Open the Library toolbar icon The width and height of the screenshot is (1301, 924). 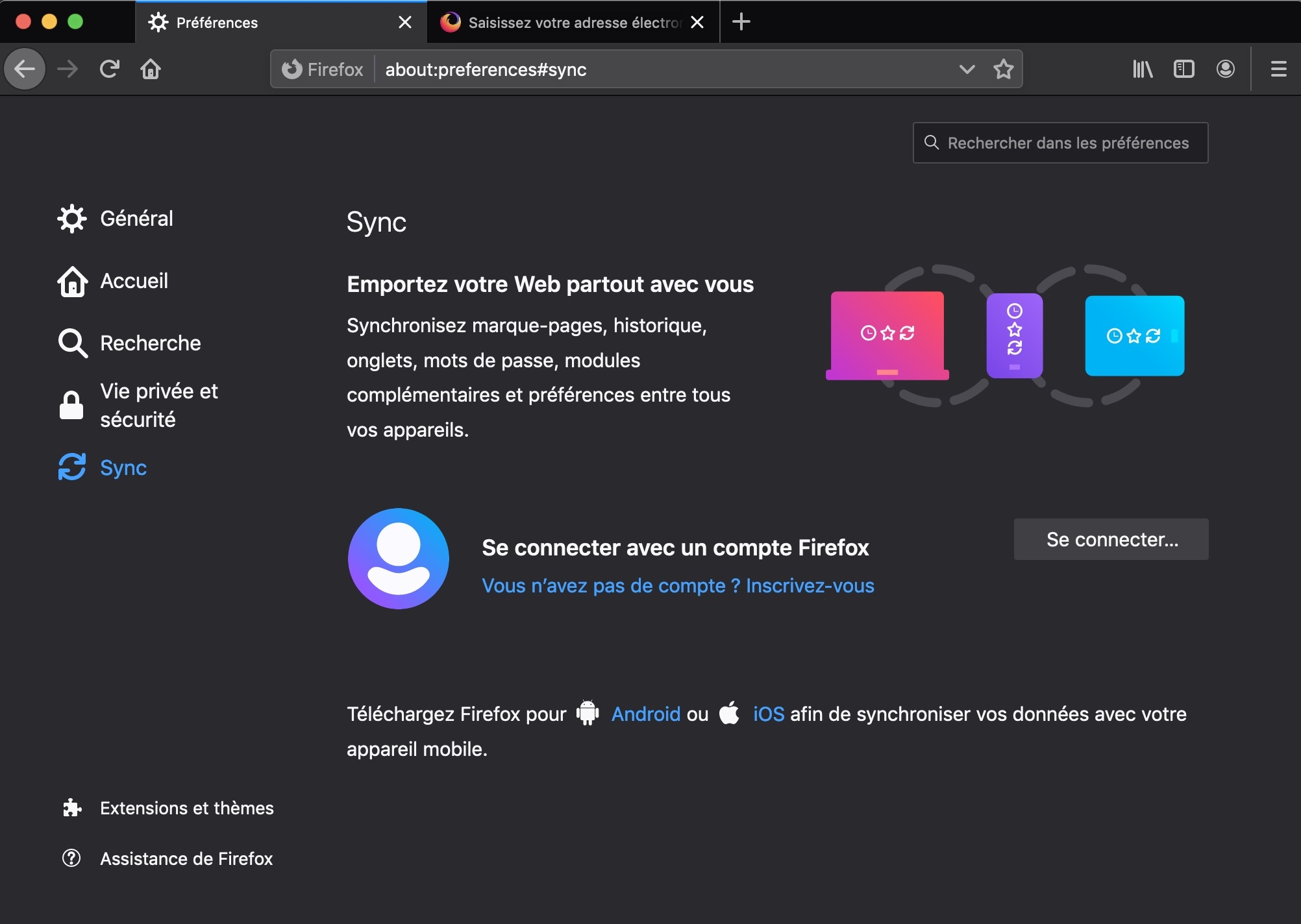pyautogui.click(x=1142, y=69)
